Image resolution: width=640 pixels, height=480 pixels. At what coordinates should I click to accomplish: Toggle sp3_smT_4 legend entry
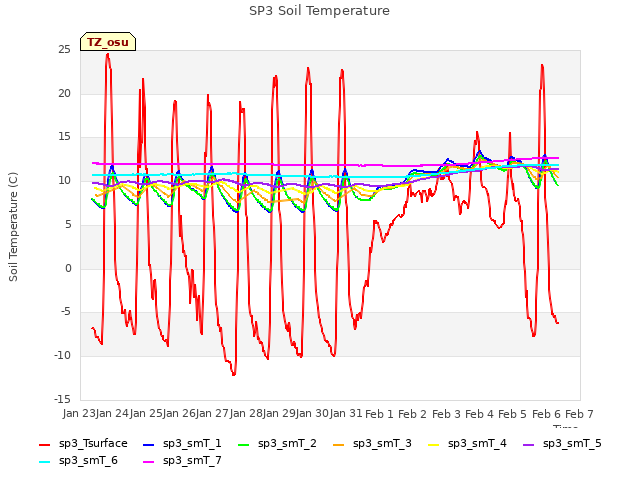point(467,444)
